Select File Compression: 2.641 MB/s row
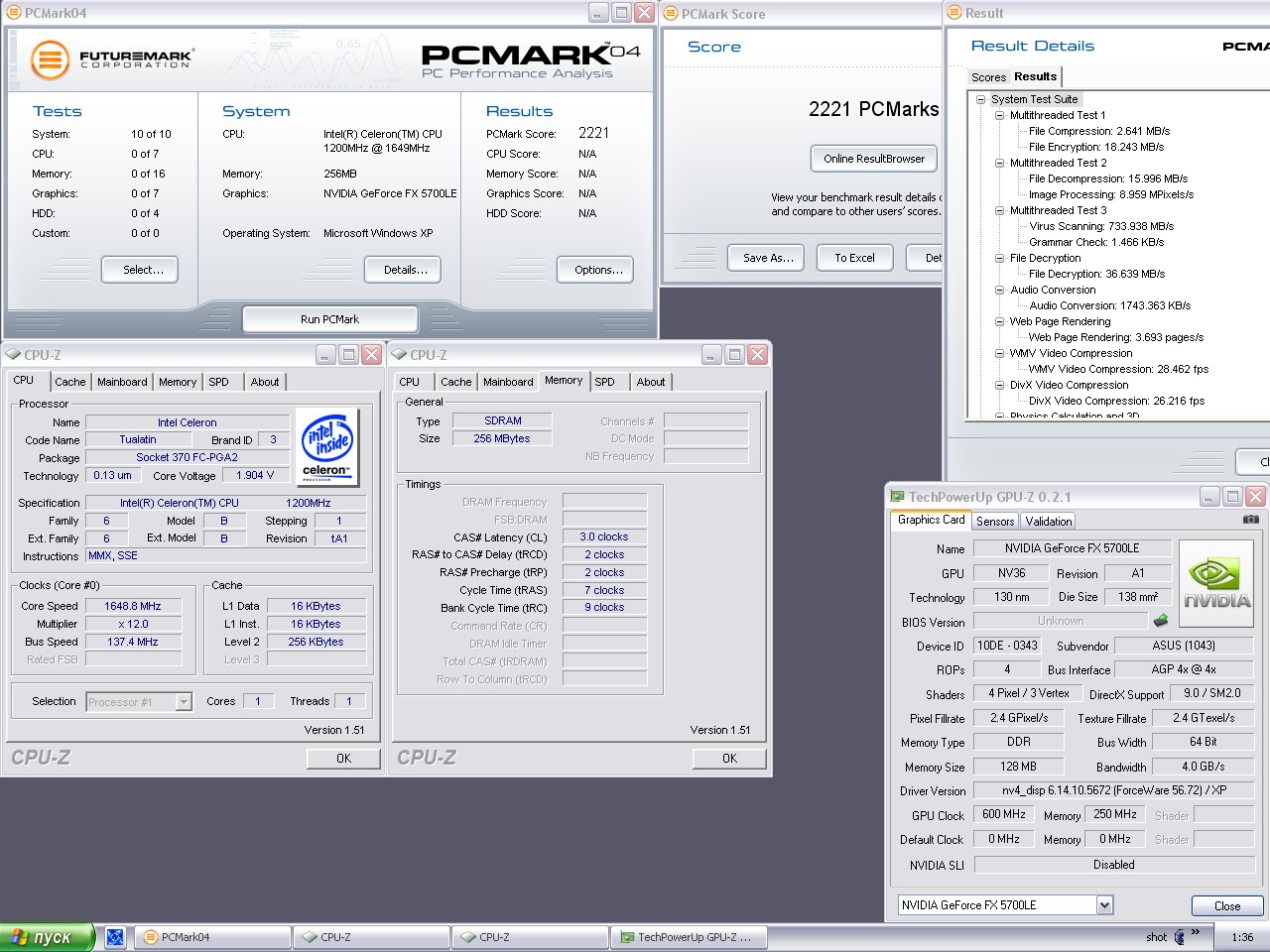The width and height of the screenshot is (1270, 952). click(1098, 131)
